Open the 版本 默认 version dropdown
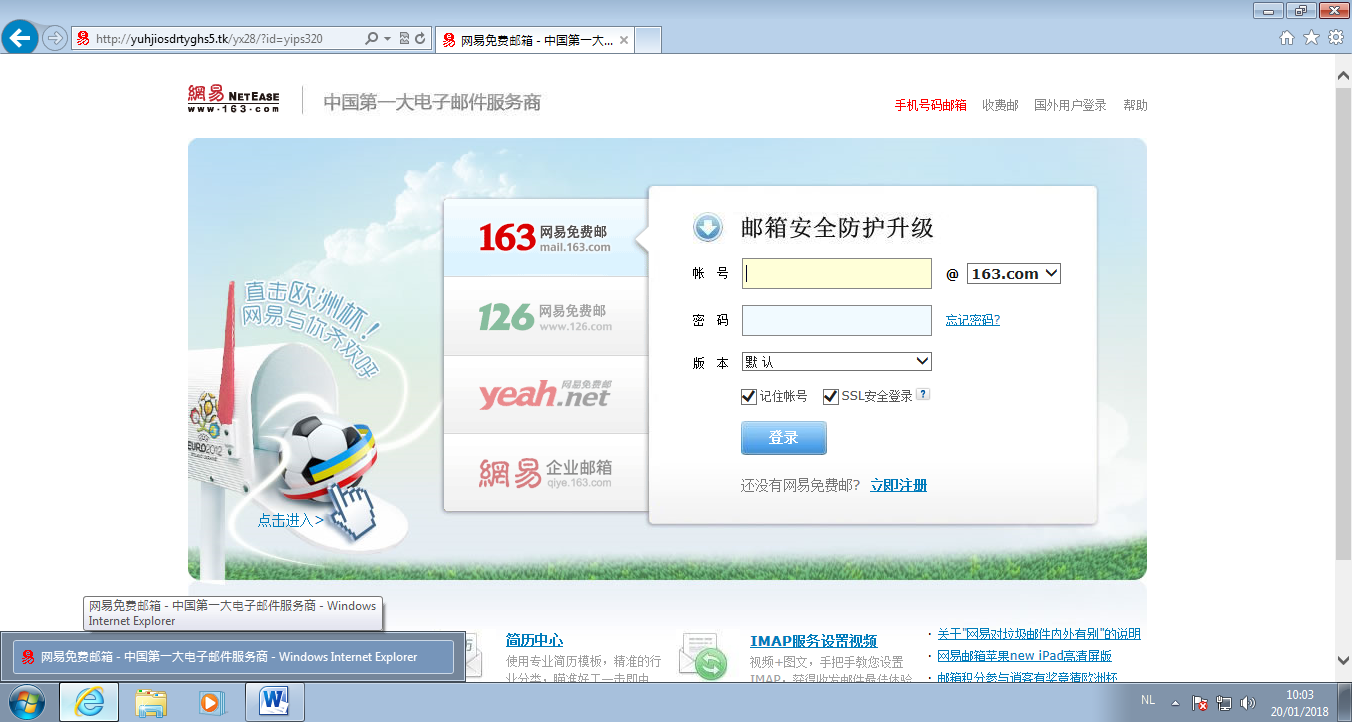 [837, 362]
